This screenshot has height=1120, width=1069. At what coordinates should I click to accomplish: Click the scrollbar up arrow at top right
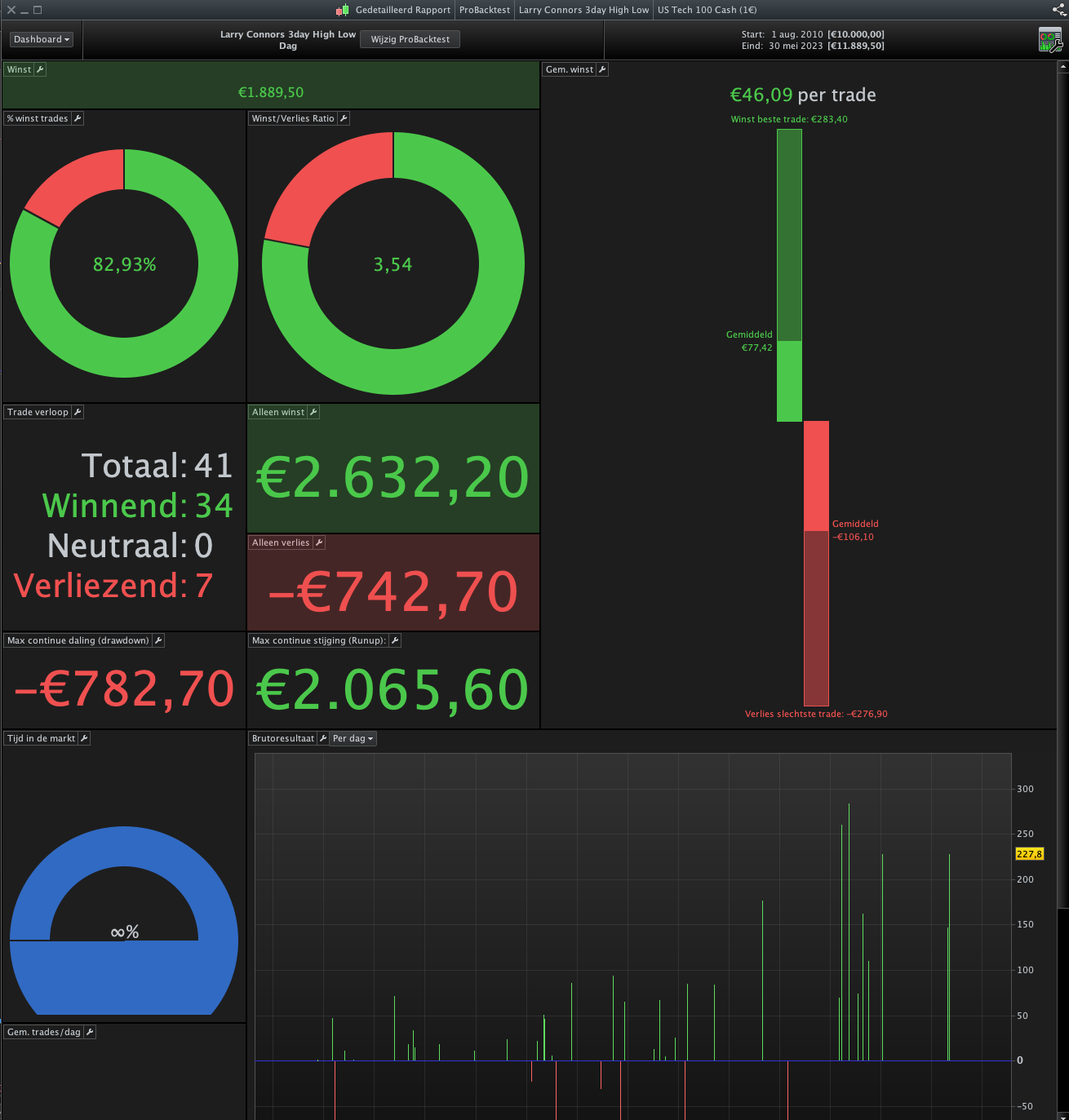pos(1062,67)
